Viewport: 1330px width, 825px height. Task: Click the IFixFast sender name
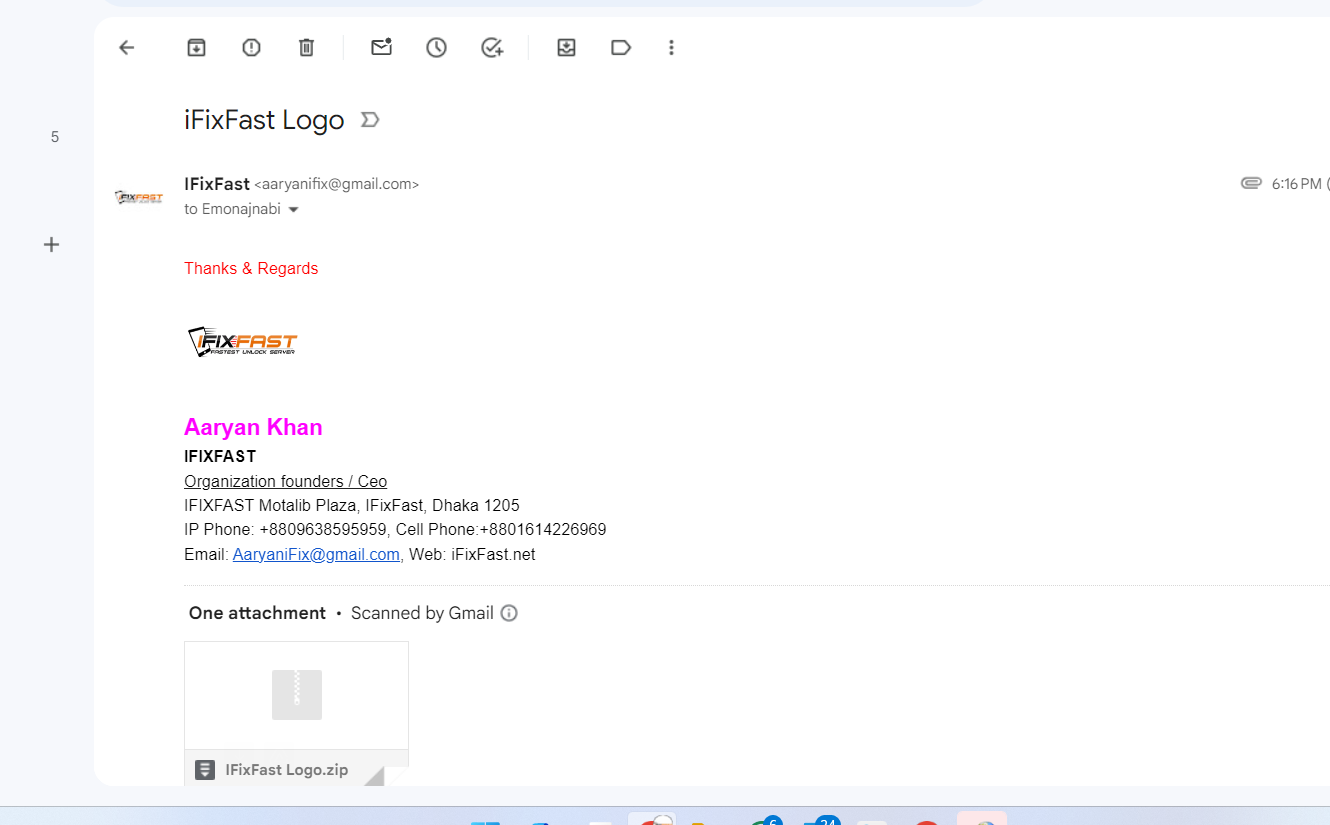pyautogui.click(x=217, y=184)
